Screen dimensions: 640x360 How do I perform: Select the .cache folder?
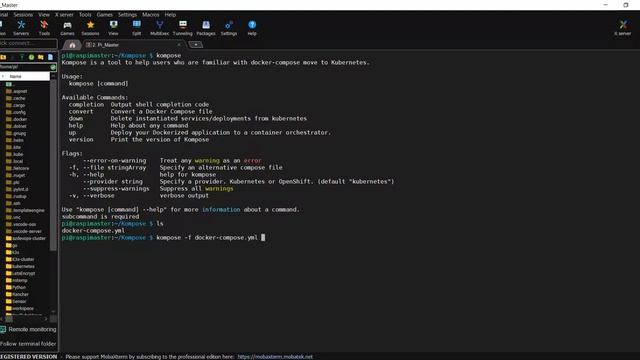[16, 98]
